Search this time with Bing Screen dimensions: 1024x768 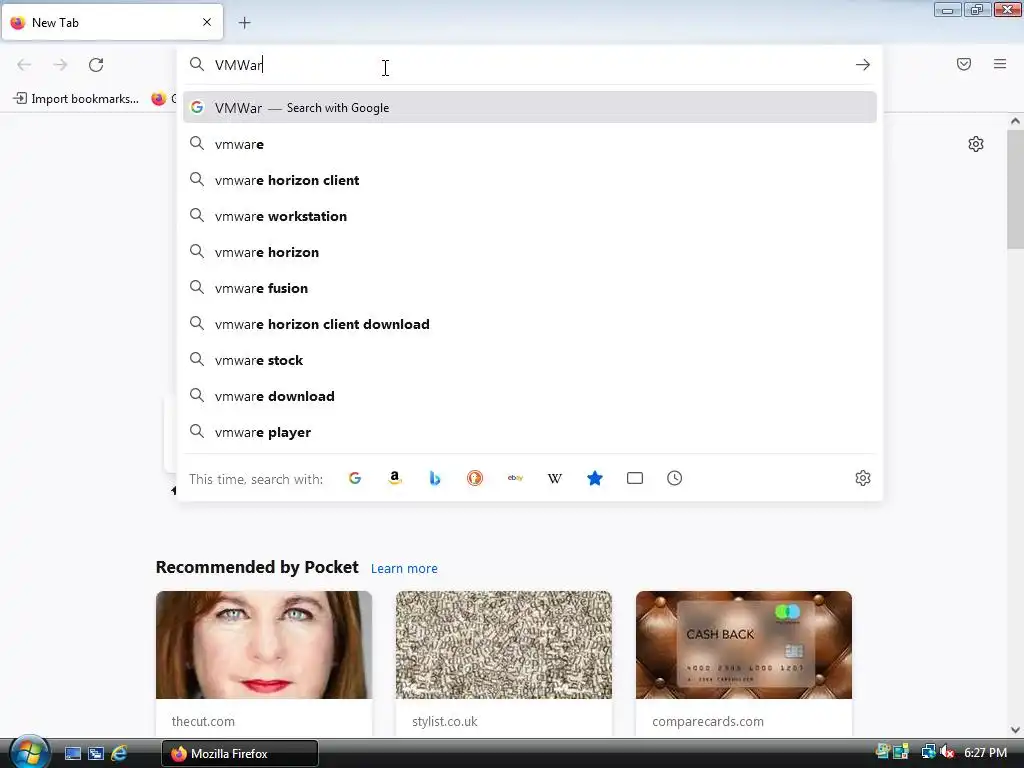pos(435,478)
